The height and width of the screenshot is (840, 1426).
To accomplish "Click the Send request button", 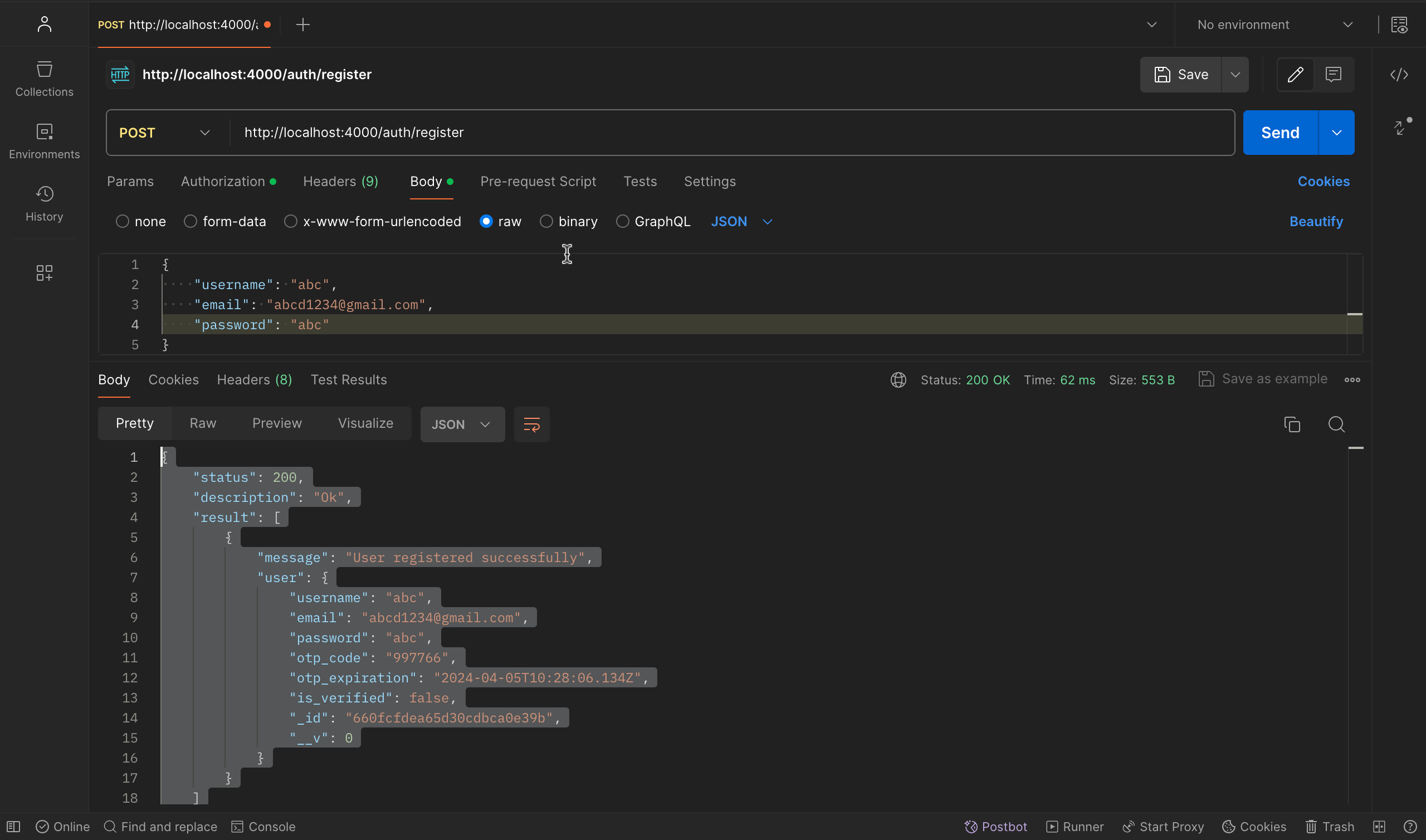I will pyautogui.click(x=1280, y=132).
